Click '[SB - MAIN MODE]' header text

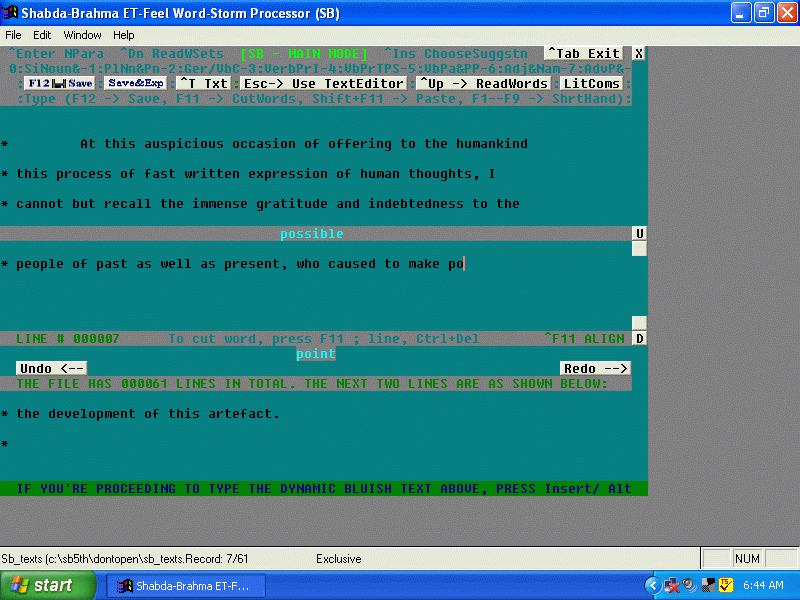coord(304,54)
